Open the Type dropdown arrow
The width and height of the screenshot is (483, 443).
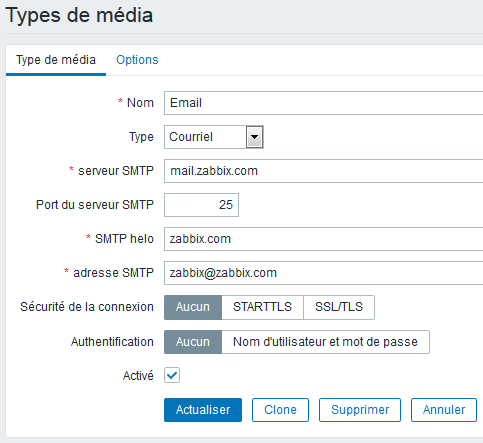coord(255,137)
